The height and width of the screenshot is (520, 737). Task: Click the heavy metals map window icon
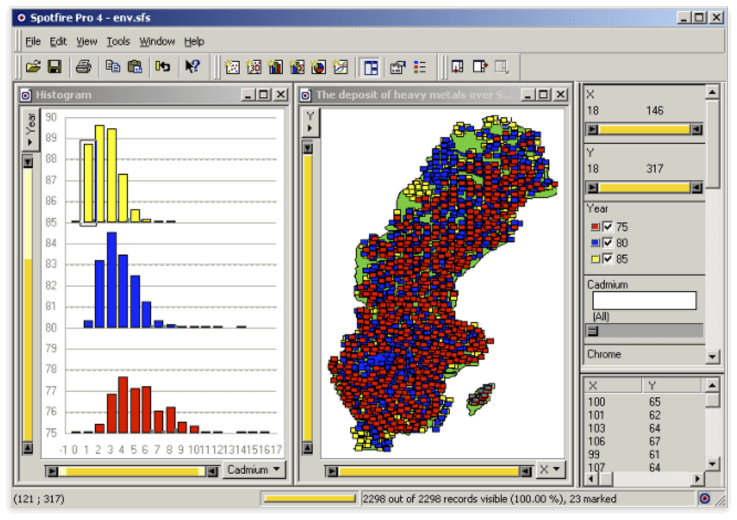pos(306,95)
